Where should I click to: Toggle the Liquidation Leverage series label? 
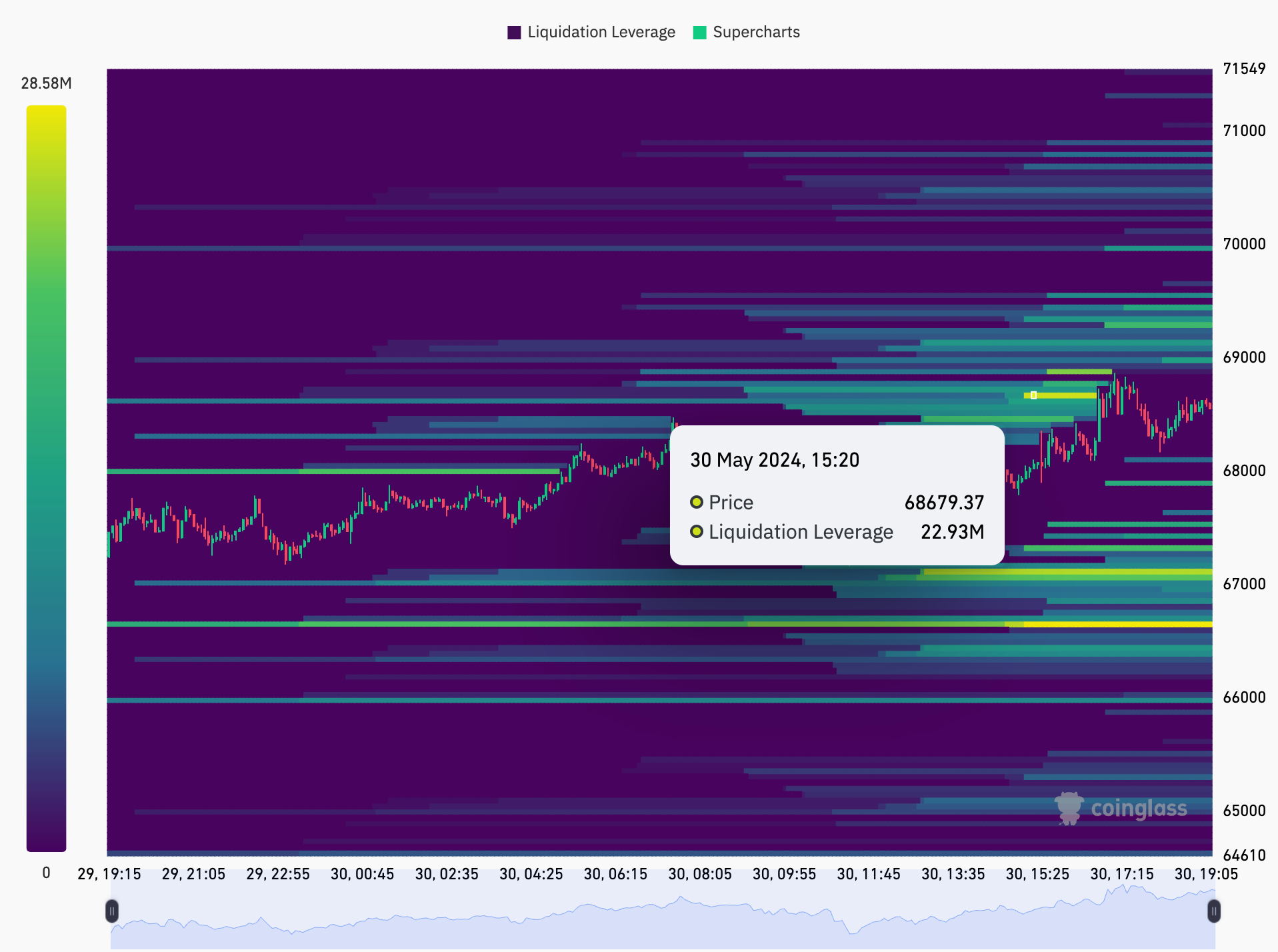click(x=601, y=33)
